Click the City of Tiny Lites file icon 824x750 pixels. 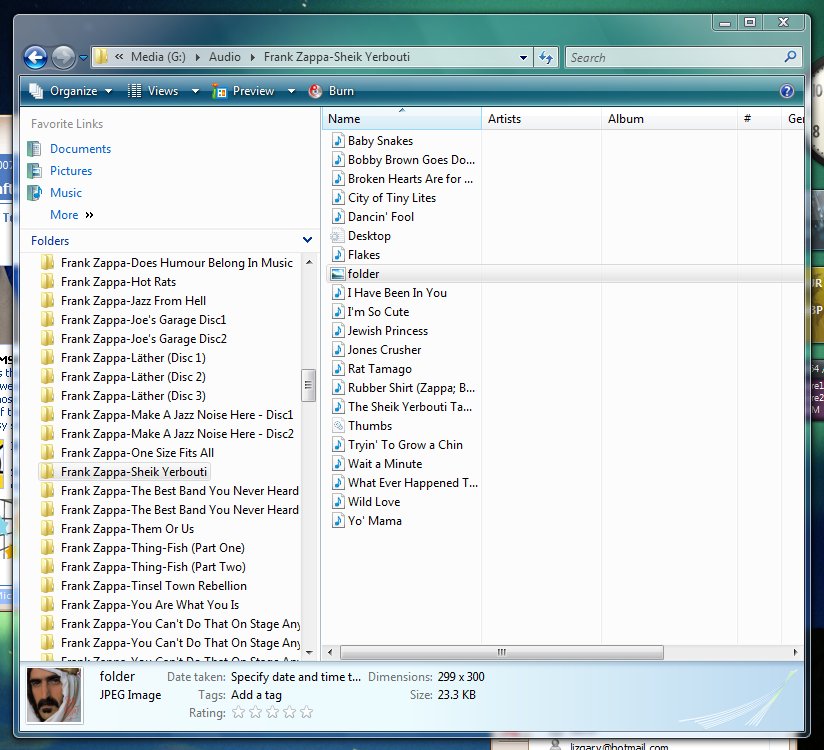[x=338, y=198]
